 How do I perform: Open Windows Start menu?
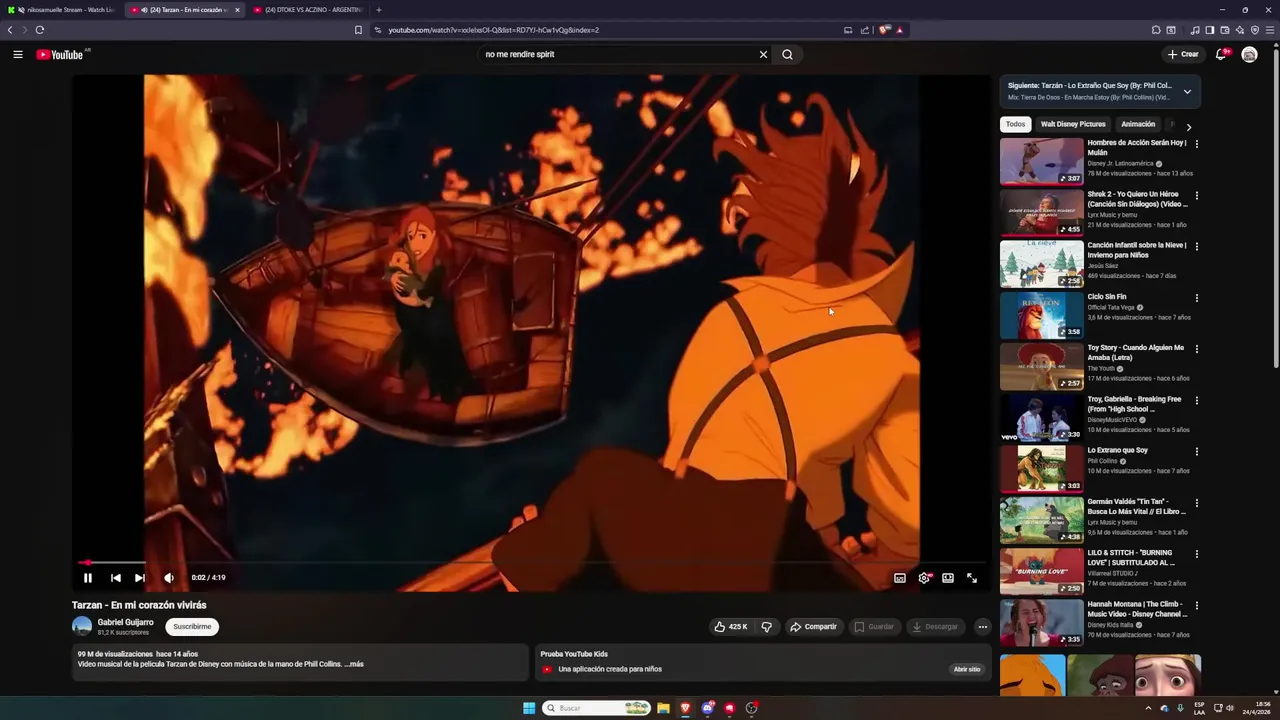[529, 708]
